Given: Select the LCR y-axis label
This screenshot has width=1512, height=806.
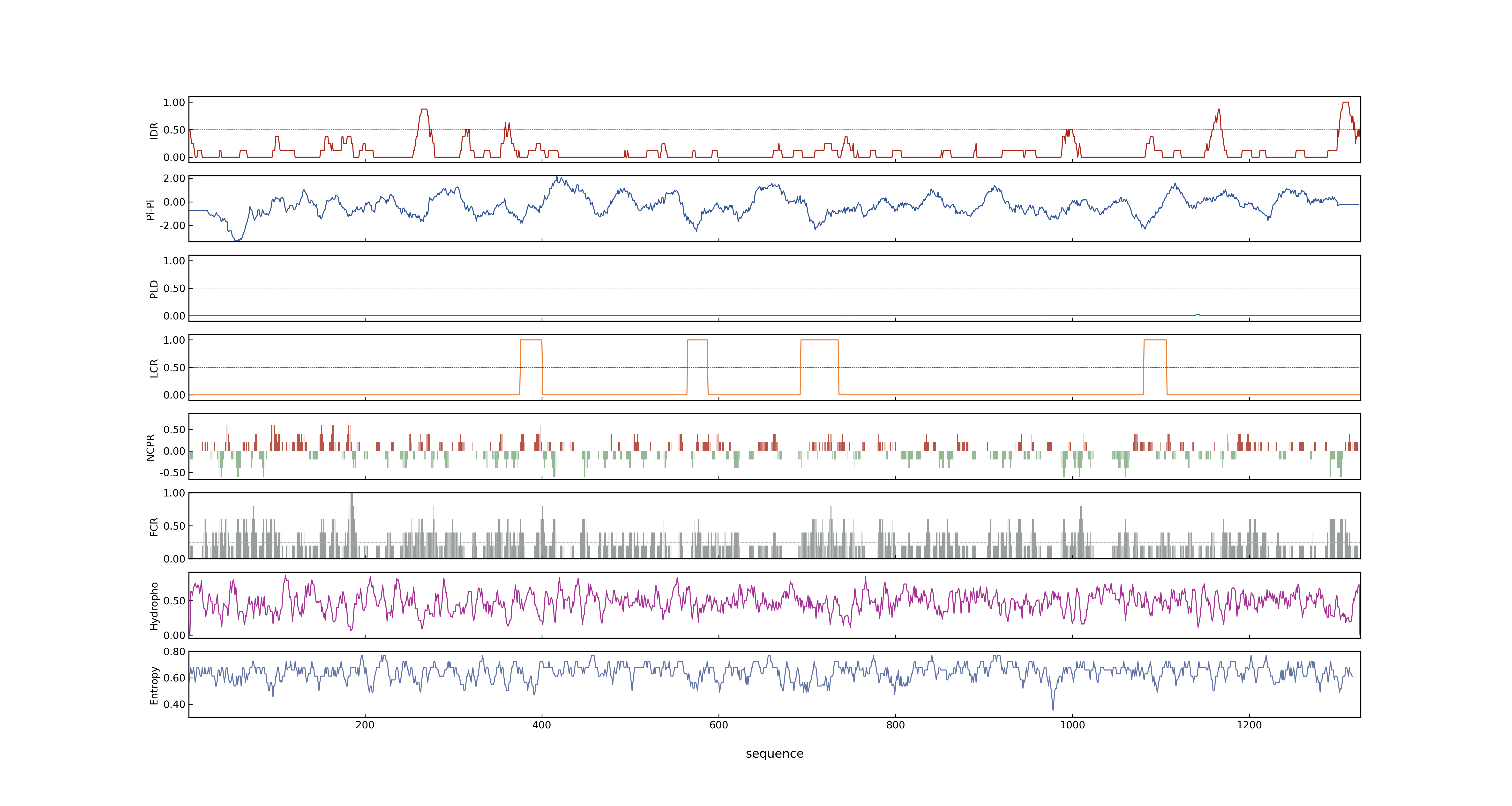Looking at the screenshot, I should (x=154, y=368).
